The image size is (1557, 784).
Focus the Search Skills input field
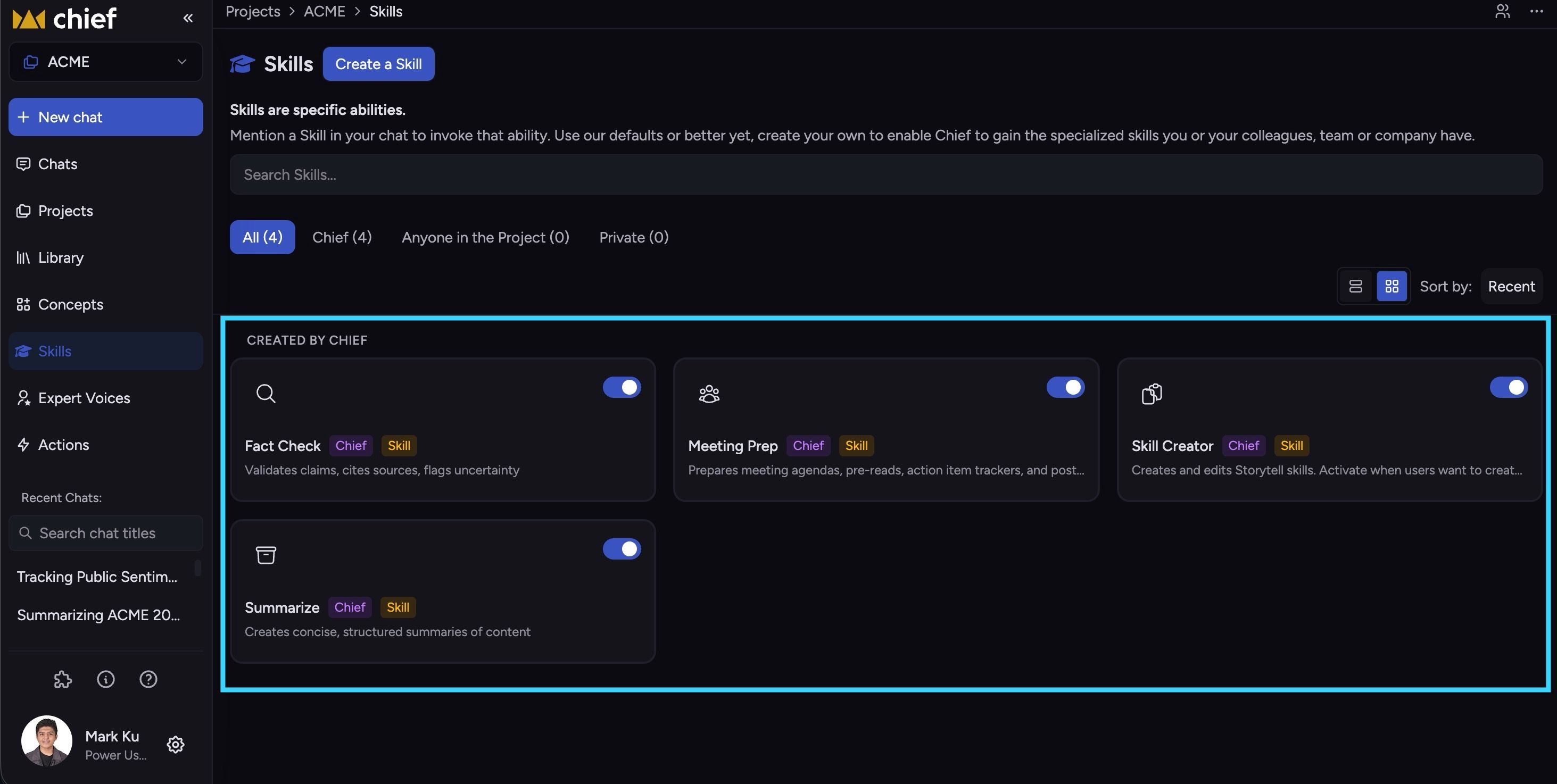click(x=886, y=174)
